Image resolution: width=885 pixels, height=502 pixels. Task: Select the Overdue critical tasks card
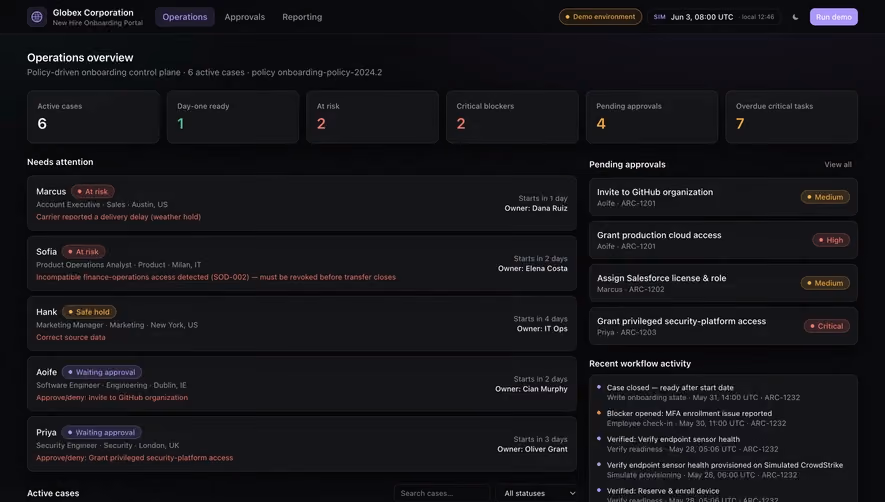(x=791, y=117)
